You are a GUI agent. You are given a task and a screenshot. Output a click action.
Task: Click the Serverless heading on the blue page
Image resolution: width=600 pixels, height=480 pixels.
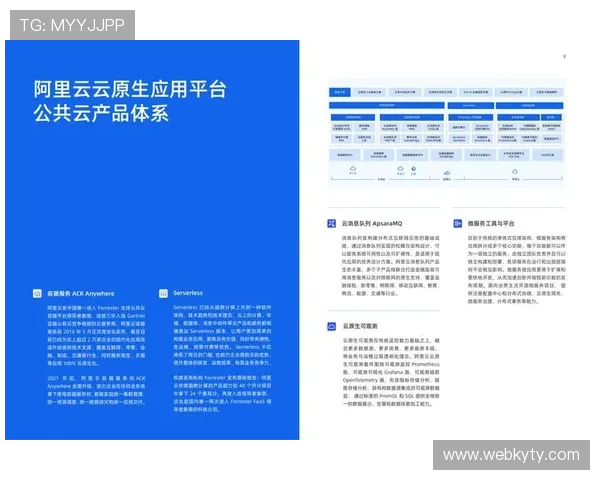pos(188,293)
